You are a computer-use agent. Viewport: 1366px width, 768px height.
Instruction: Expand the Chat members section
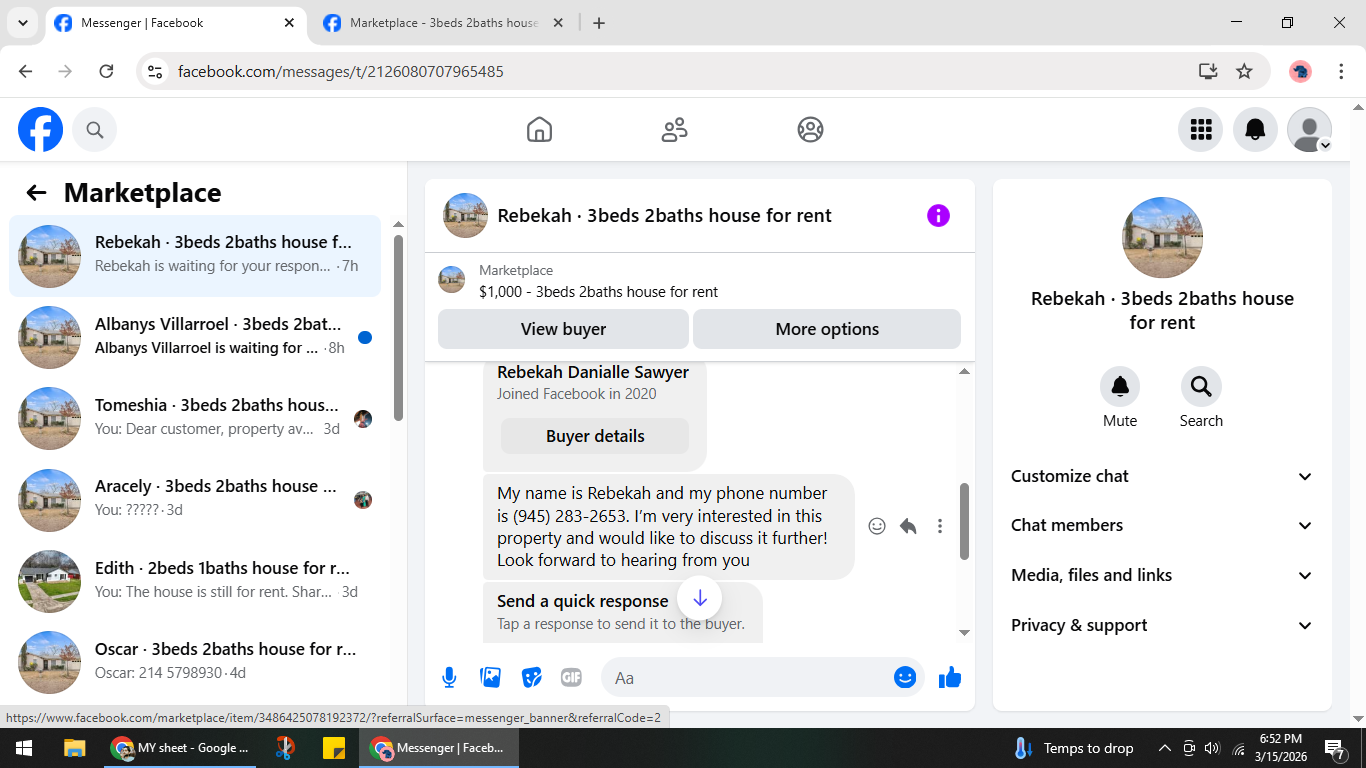pos(1162,525)
